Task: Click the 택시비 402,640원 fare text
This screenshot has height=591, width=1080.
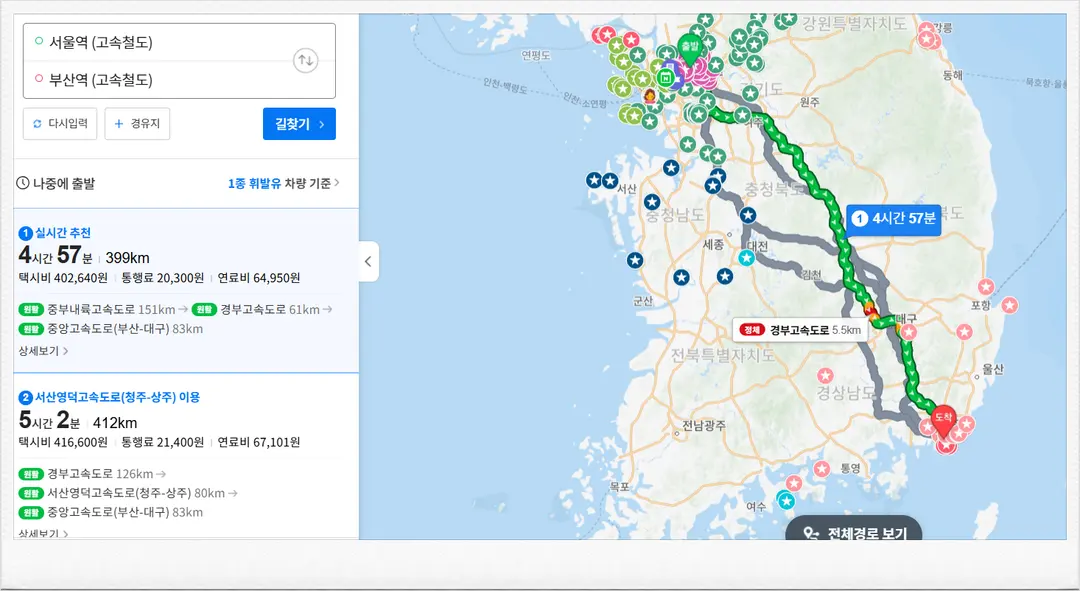Action: 63,278
